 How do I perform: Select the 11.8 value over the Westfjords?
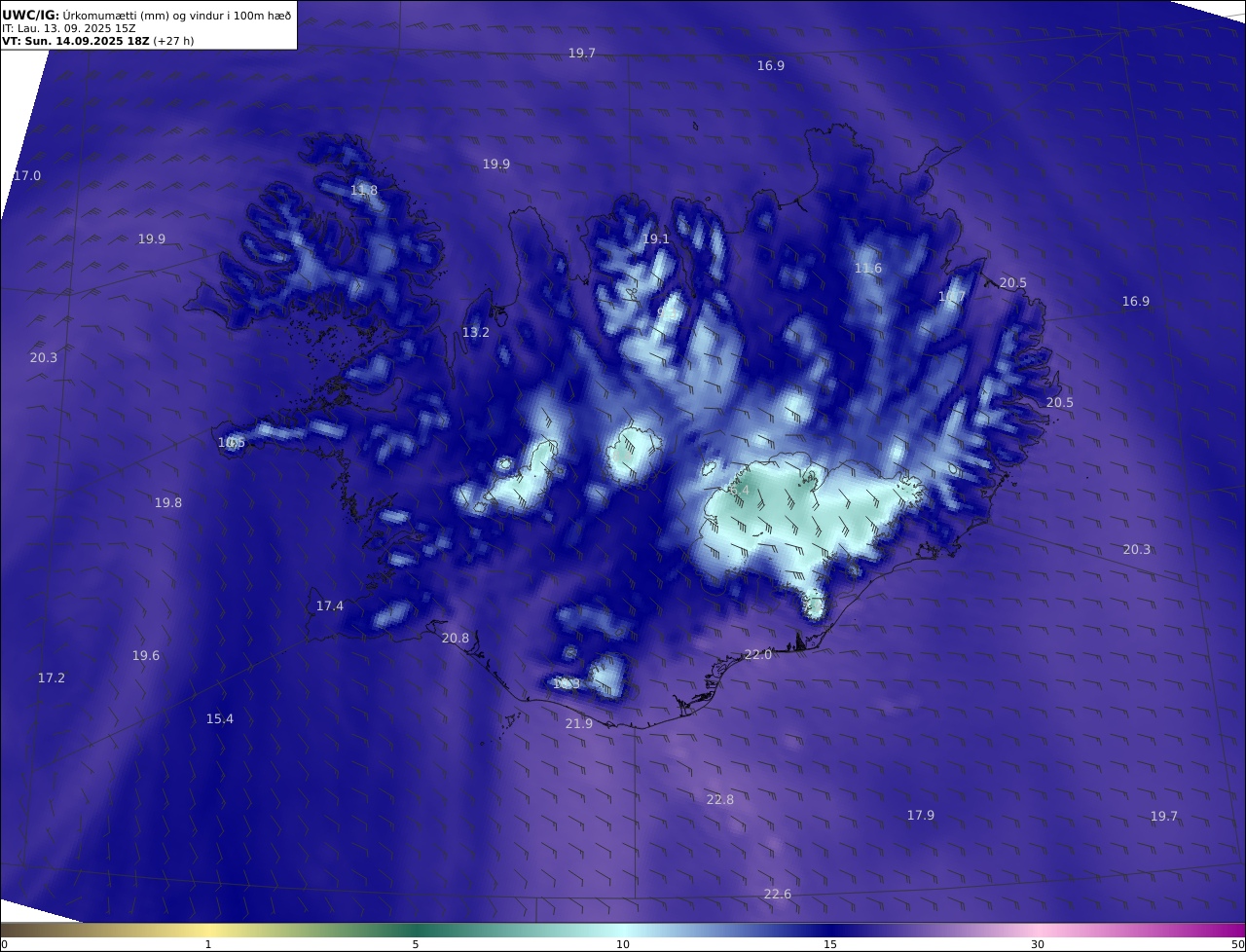[x=364, y=191]
